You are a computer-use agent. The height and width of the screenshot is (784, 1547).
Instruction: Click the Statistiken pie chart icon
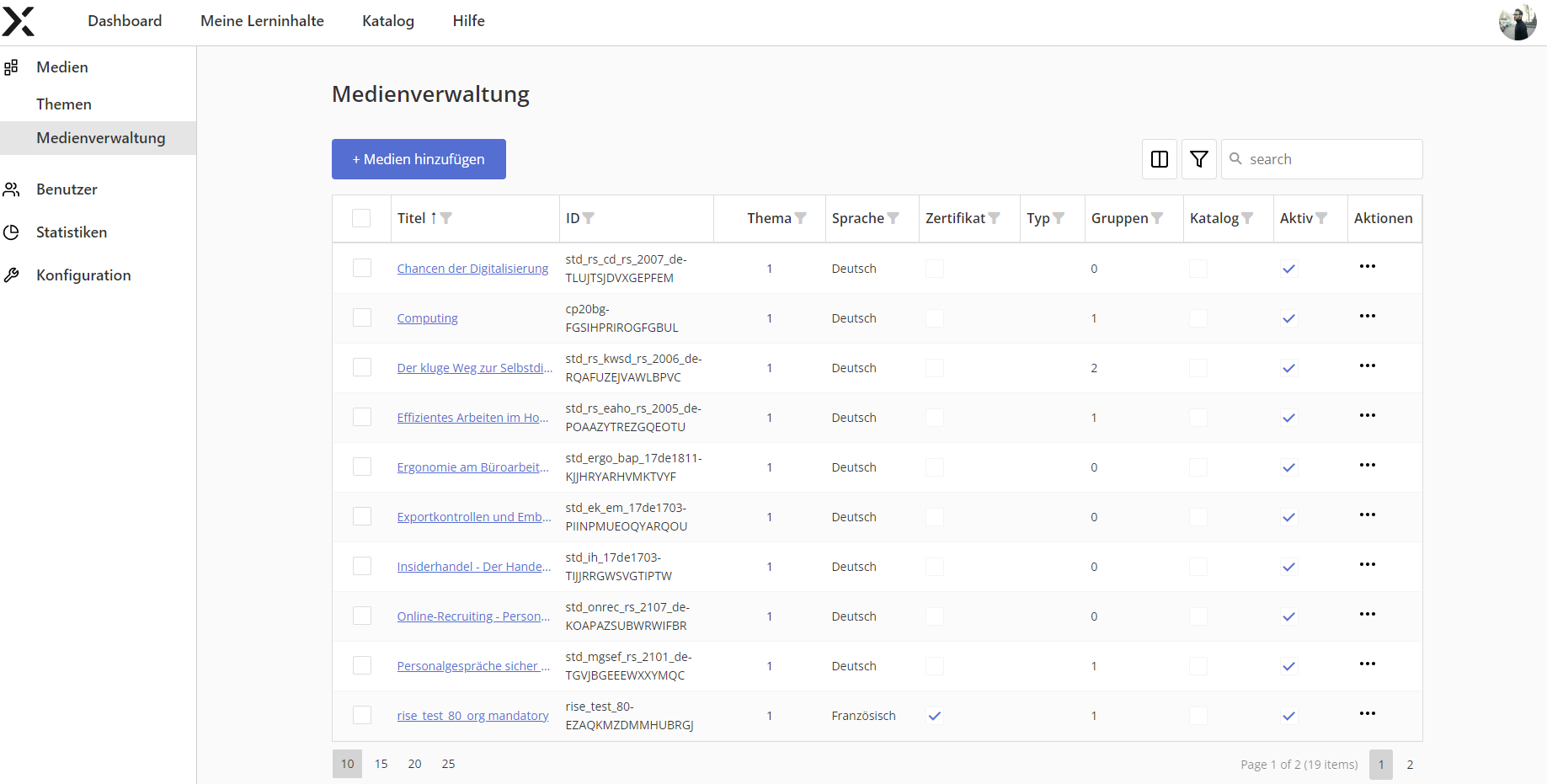[x=12, y=232]
